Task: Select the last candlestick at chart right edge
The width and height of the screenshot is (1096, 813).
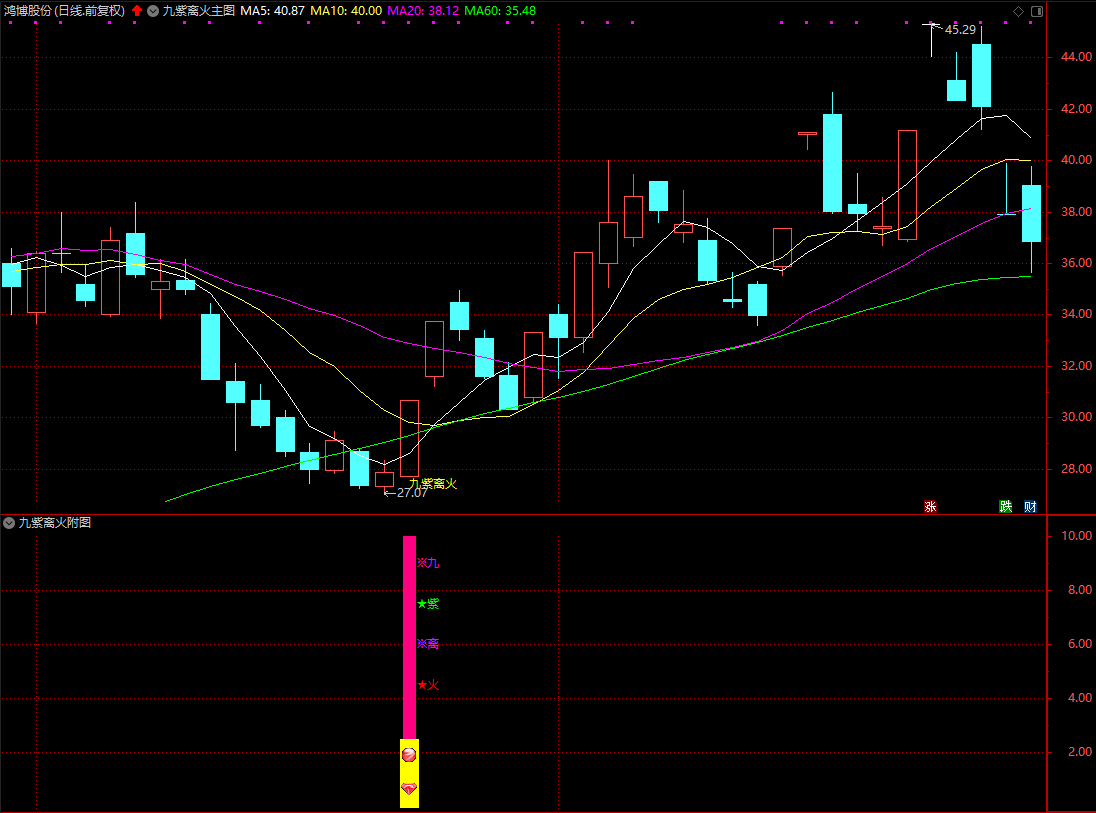Action: pos(1032,213)
